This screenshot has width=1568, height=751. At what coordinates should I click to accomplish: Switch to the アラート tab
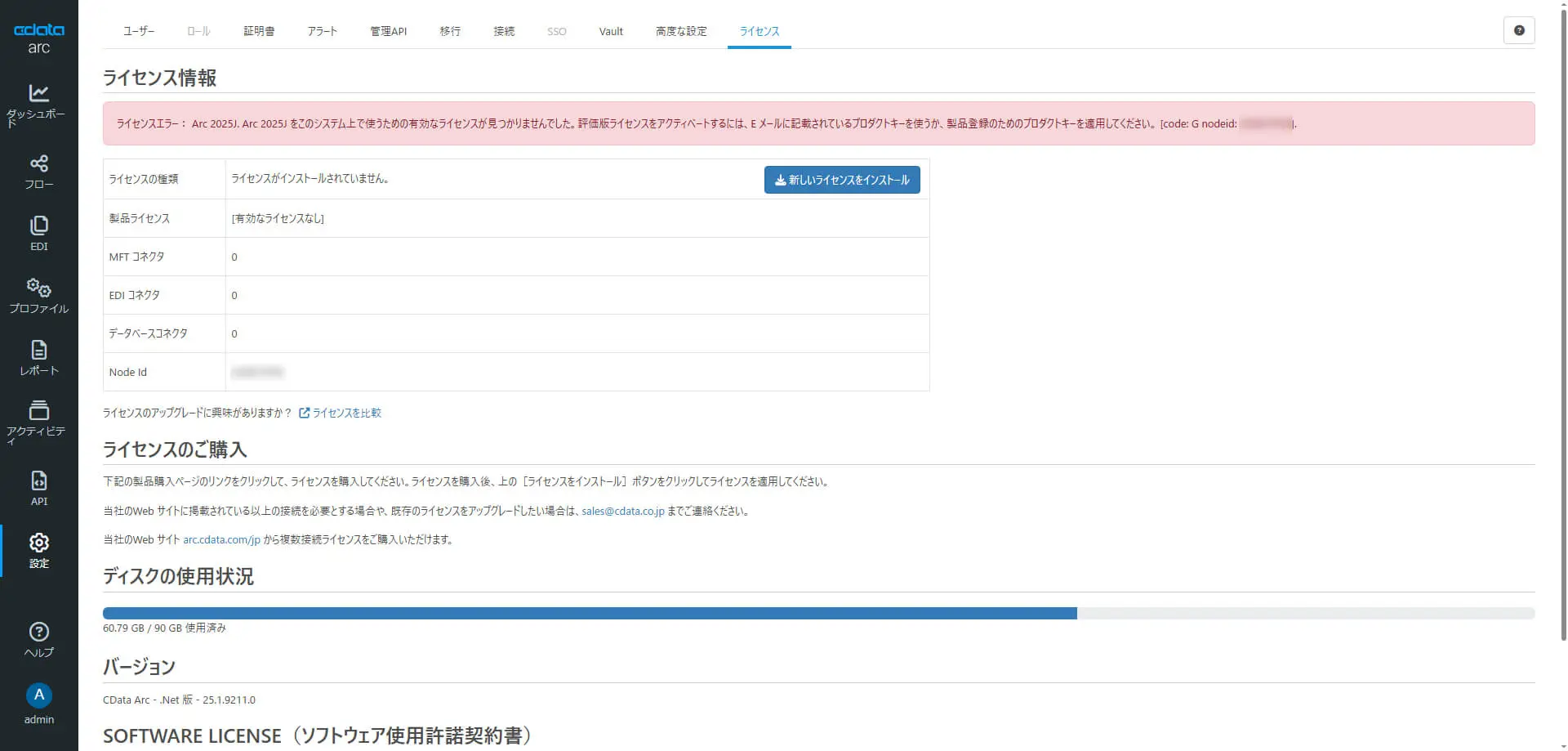tap(322, 31)
